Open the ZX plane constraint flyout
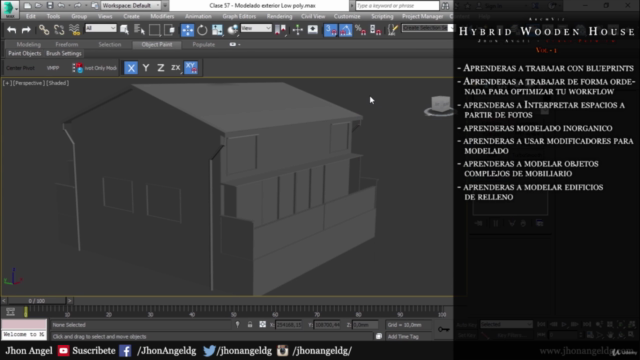The image size is (640, 360). click(176, 68)
